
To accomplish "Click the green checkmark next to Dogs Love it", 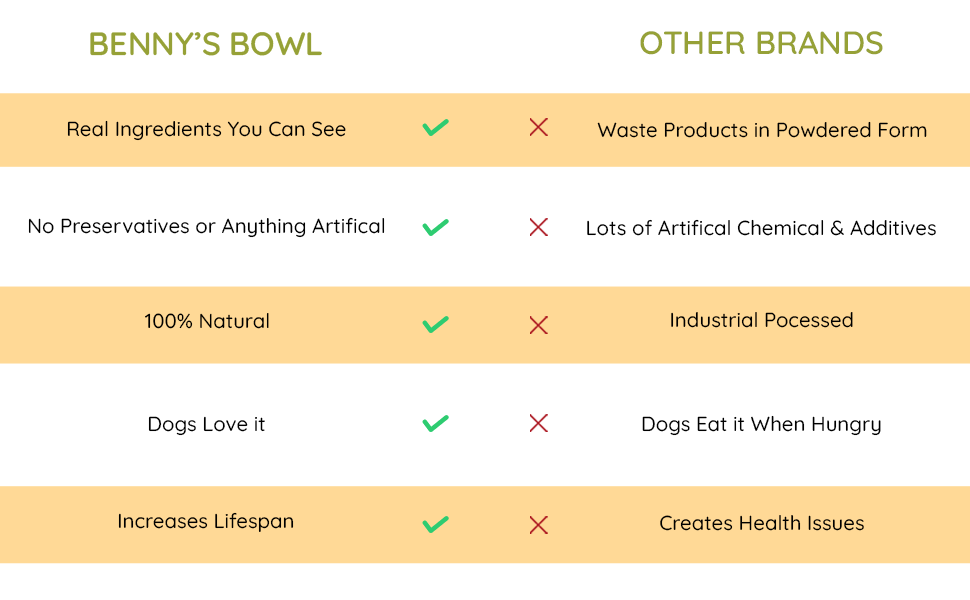I will coord(435,423).
